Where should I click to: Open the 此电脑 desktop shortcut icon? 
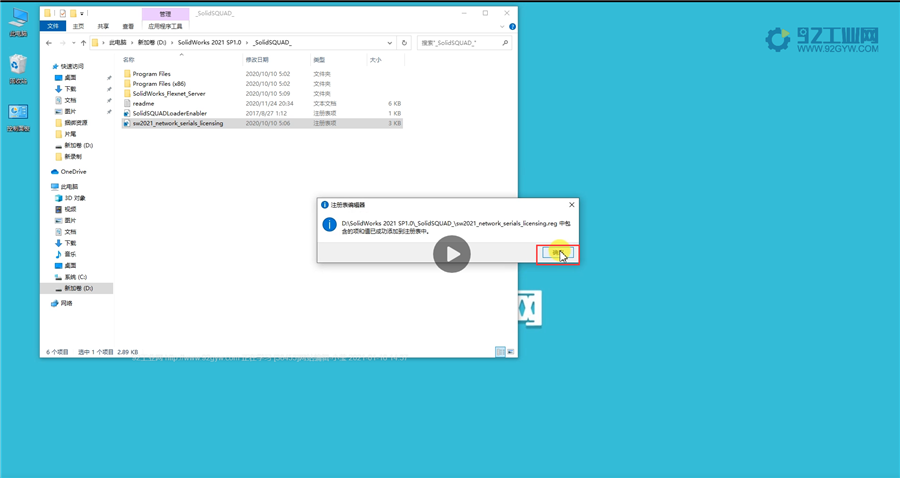(18, 22)
